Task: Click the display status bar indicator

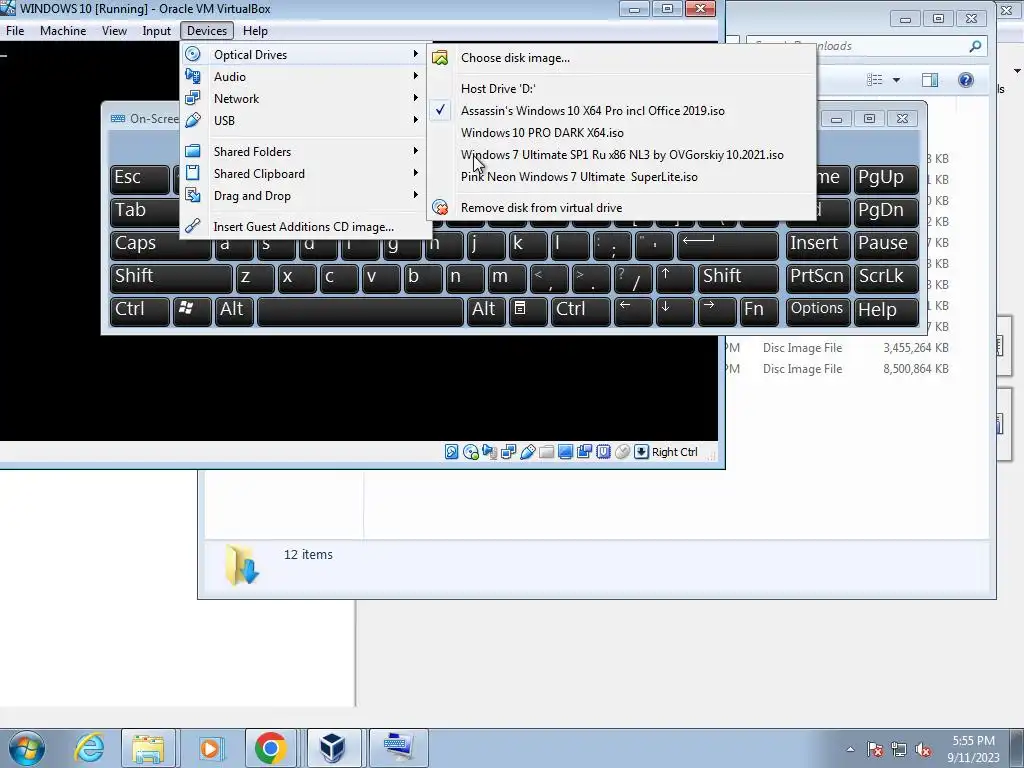Action: (x=566, y=452)
